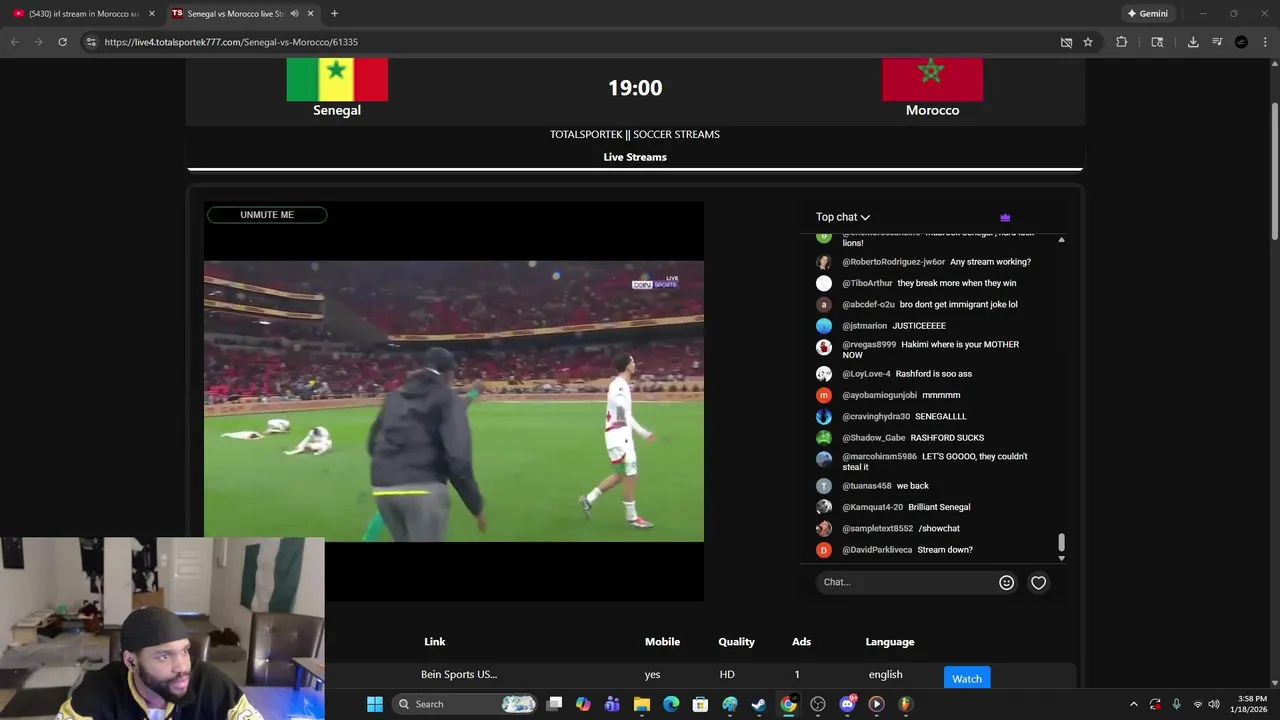Click the Morocco flag image
Image resolution: width=1280 pixels, height=720 pixels.
click(932, 80)
